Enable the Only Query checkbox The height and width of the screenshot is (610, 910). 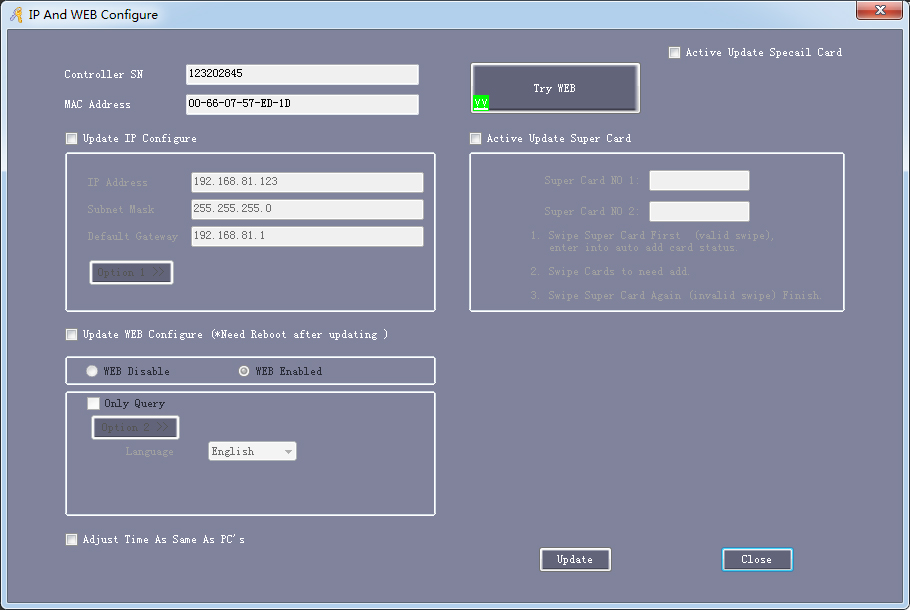point(94,404)
